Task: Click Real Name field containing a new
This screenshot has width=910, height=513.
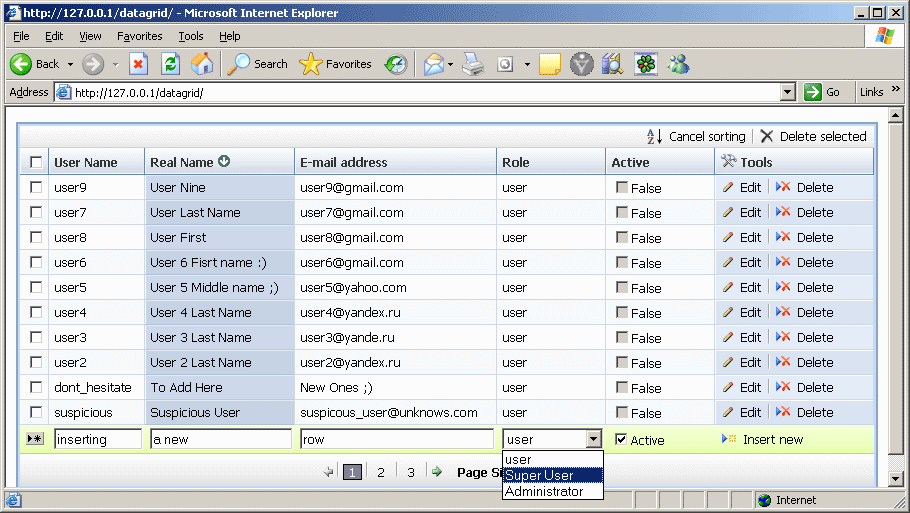Action: [x=221, y=439]
